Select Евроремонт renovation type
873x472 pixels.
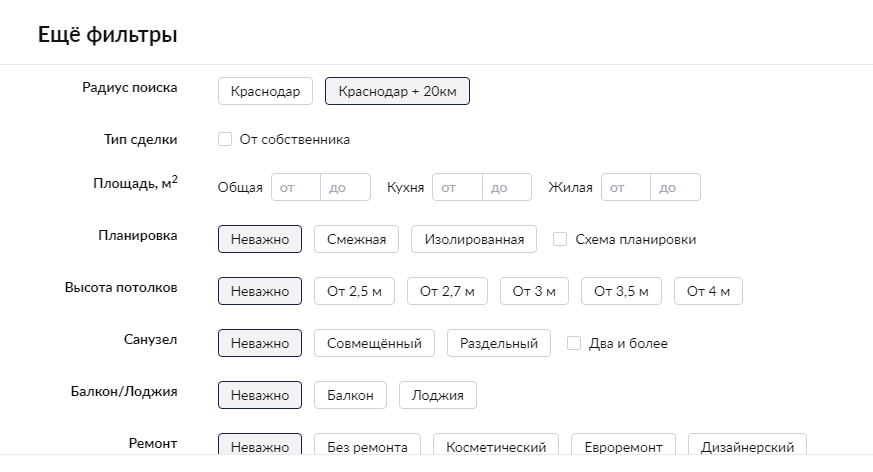pos(623,446)
